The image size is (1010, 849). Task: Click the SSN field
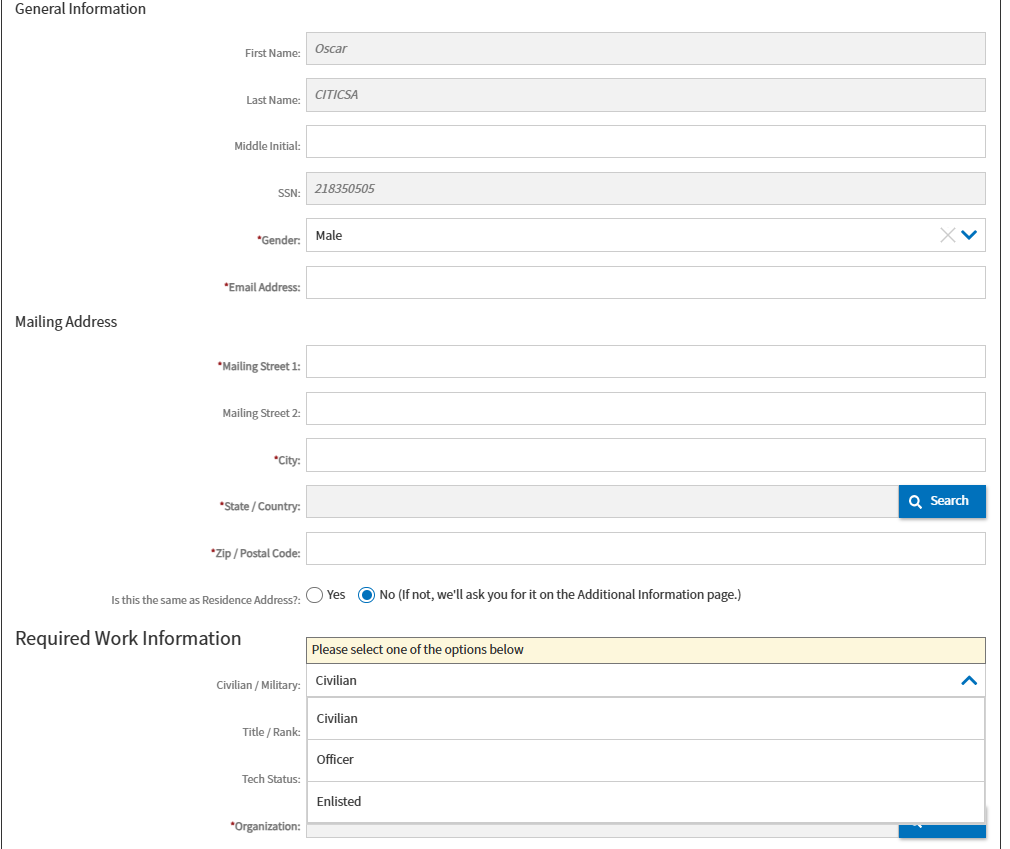coord(645,189)
